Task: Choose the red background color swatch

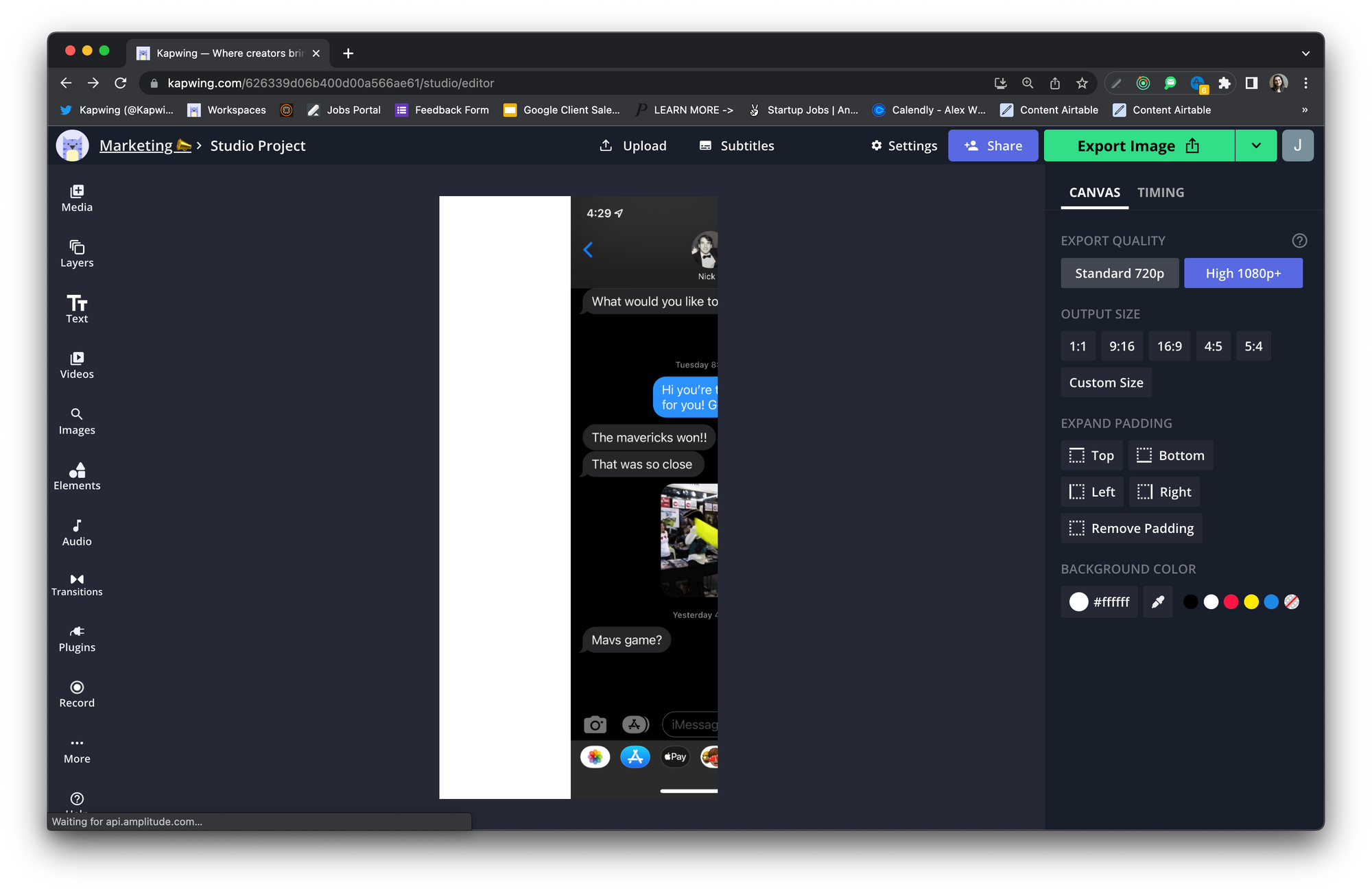Action: click(x=1231, y=602)
